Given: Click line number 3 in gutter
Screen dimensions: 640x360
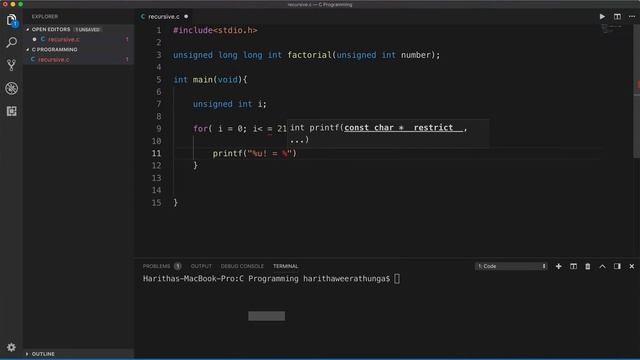Looking at the screenshot, I should 159,55.
